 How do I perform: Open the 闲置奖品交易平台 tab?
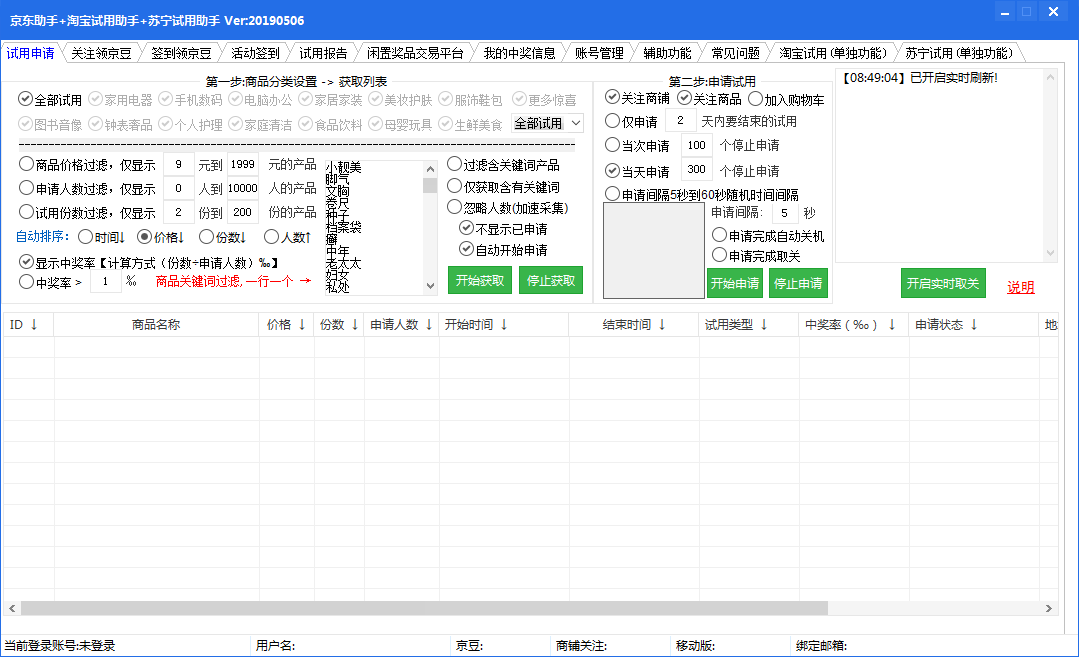pyautogui.click(x=415, y=53)
